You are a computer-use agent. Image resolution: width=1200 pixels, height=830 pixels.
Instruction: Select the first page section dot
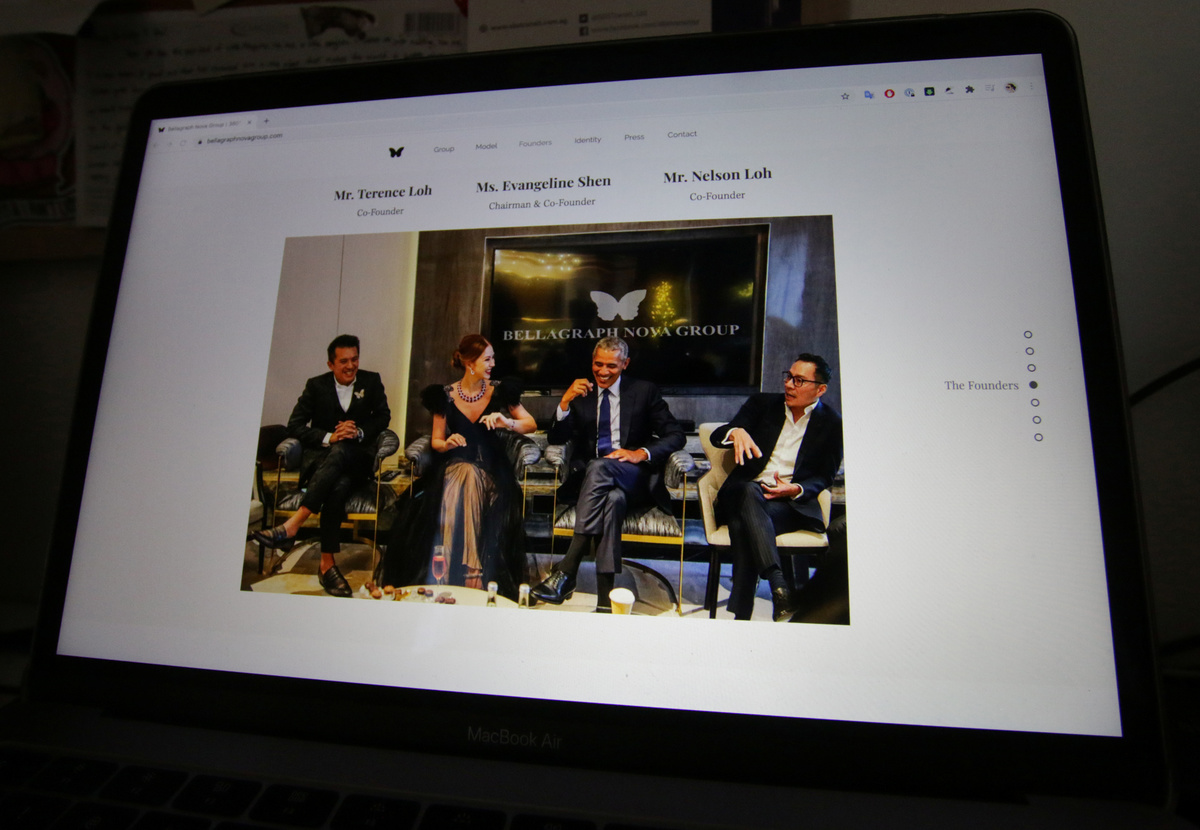[x=1027, y=335]
